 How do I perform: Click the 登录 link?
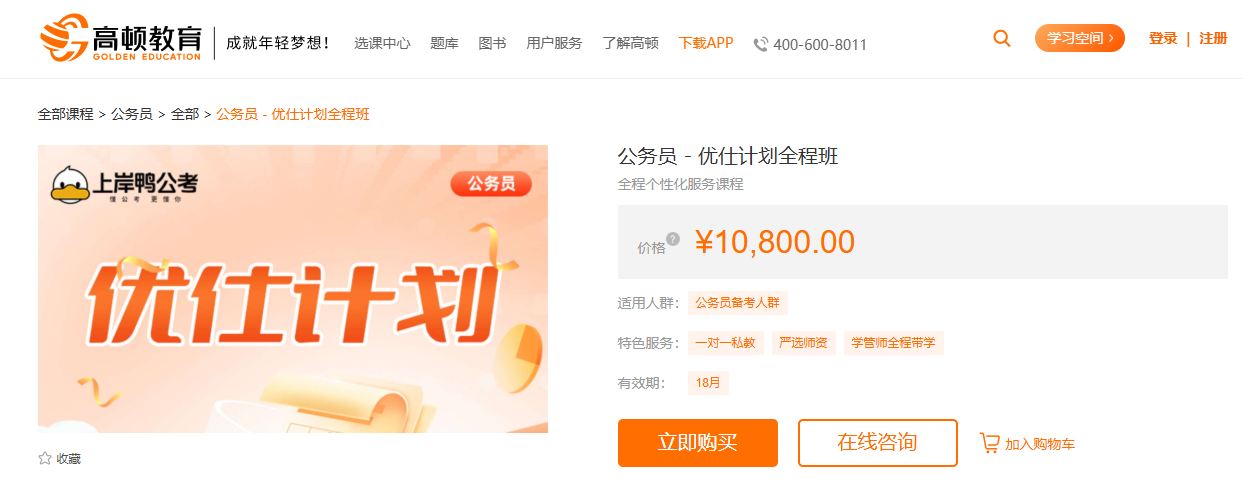click(x=1163, y=38)
